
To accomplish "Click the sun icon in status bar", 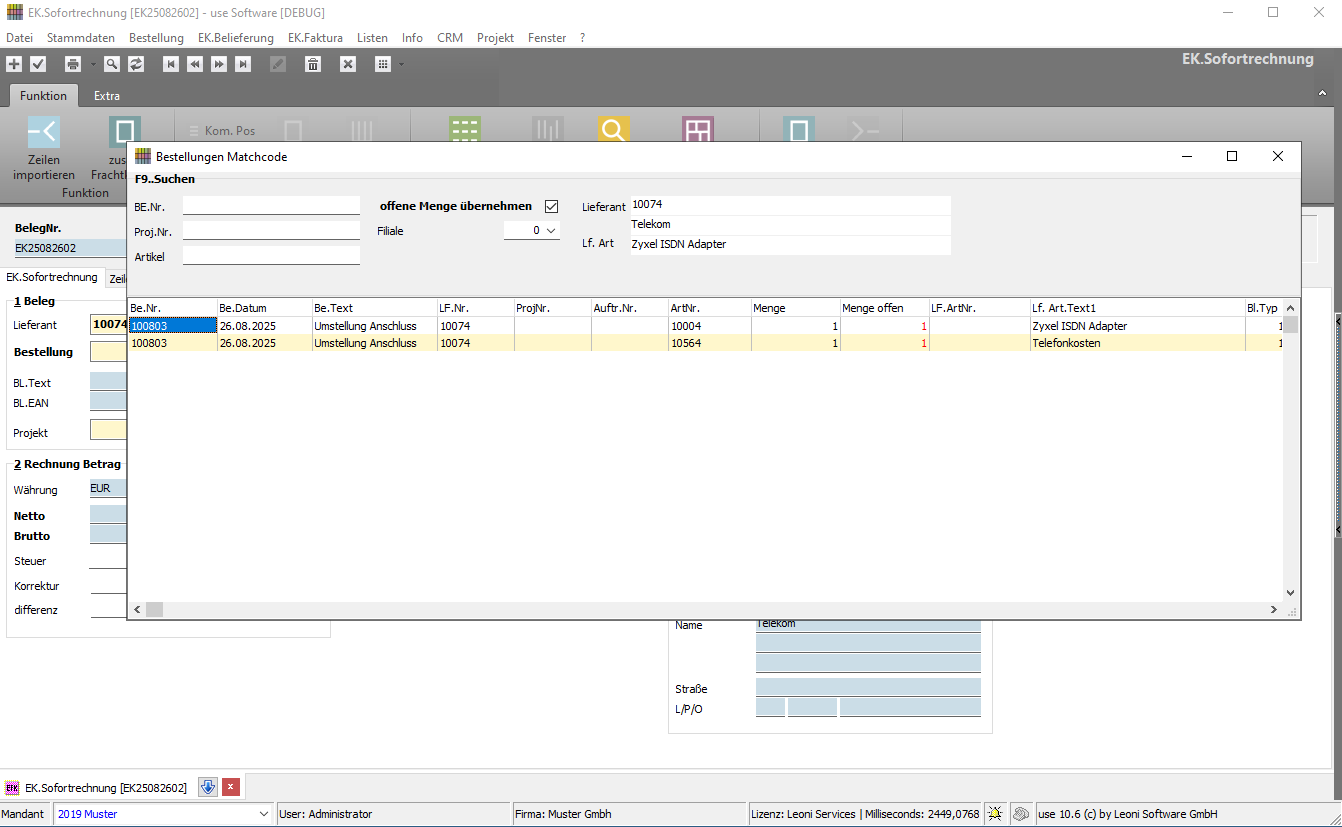I will 995,814.
